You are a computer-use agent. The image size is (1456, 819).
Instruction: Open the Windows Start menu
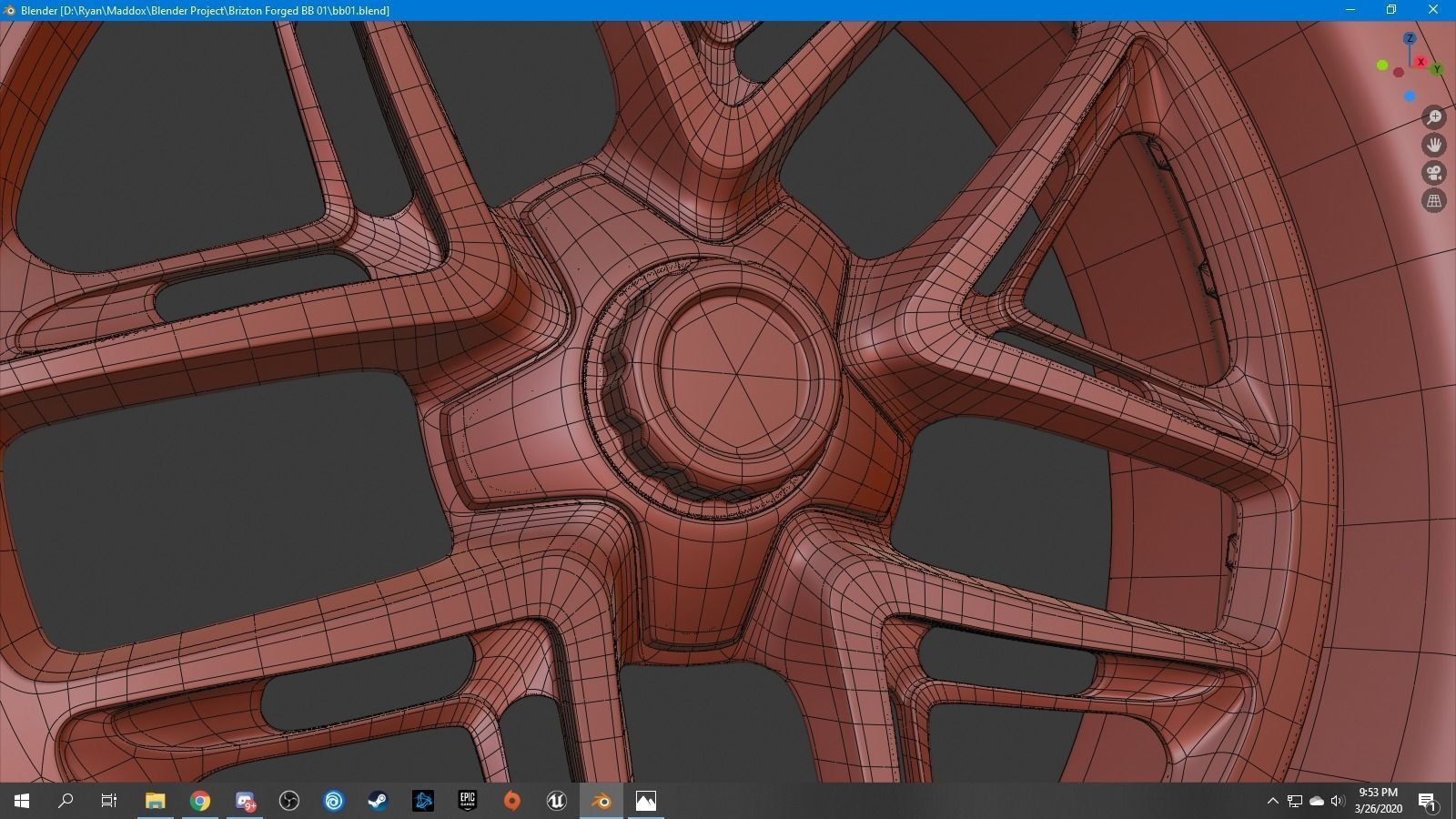coord(22,801)
